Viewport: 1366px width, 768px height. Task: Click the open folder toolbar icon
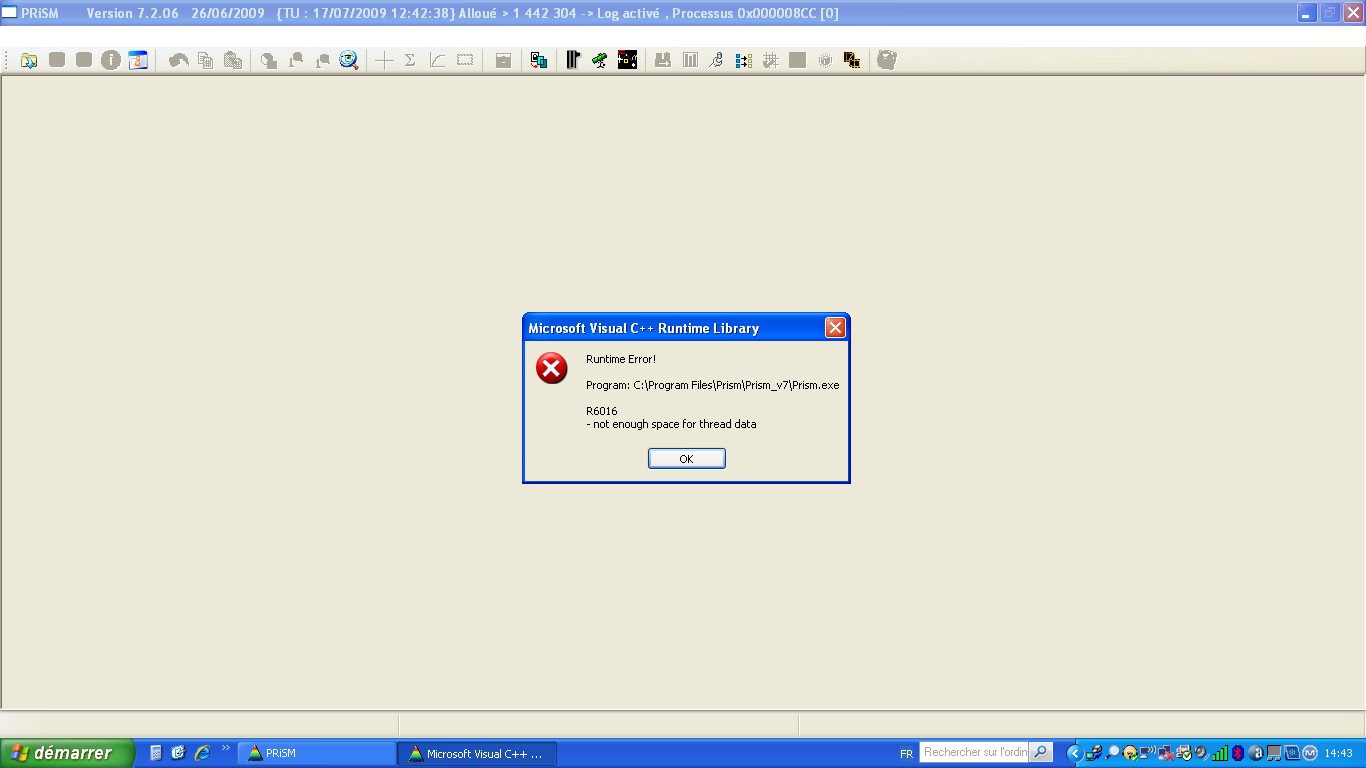point(29,60)
